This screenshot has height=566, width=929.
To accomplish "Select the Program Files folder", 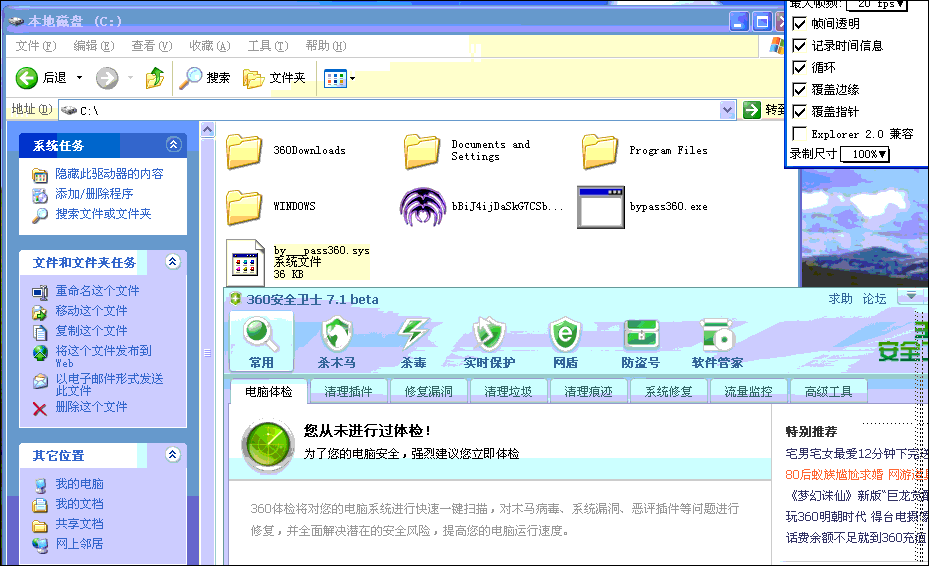I will click(x=599, y=151).
